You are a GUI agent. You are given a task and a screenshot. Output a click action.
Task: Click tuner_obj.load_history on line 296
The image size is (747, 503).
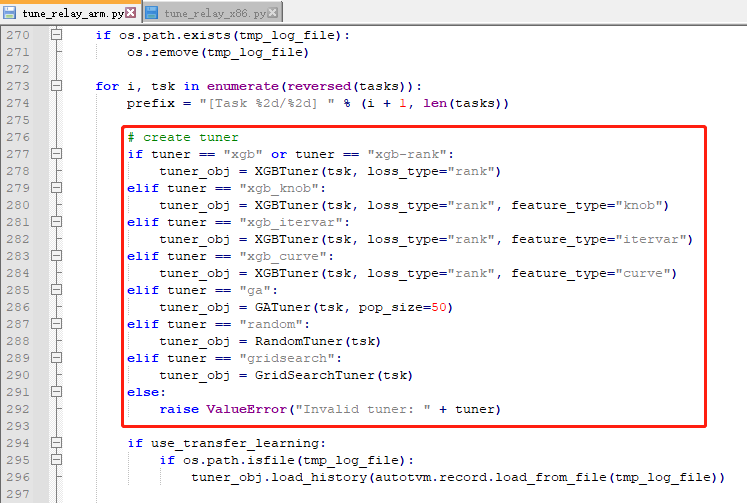pos(279,477)
